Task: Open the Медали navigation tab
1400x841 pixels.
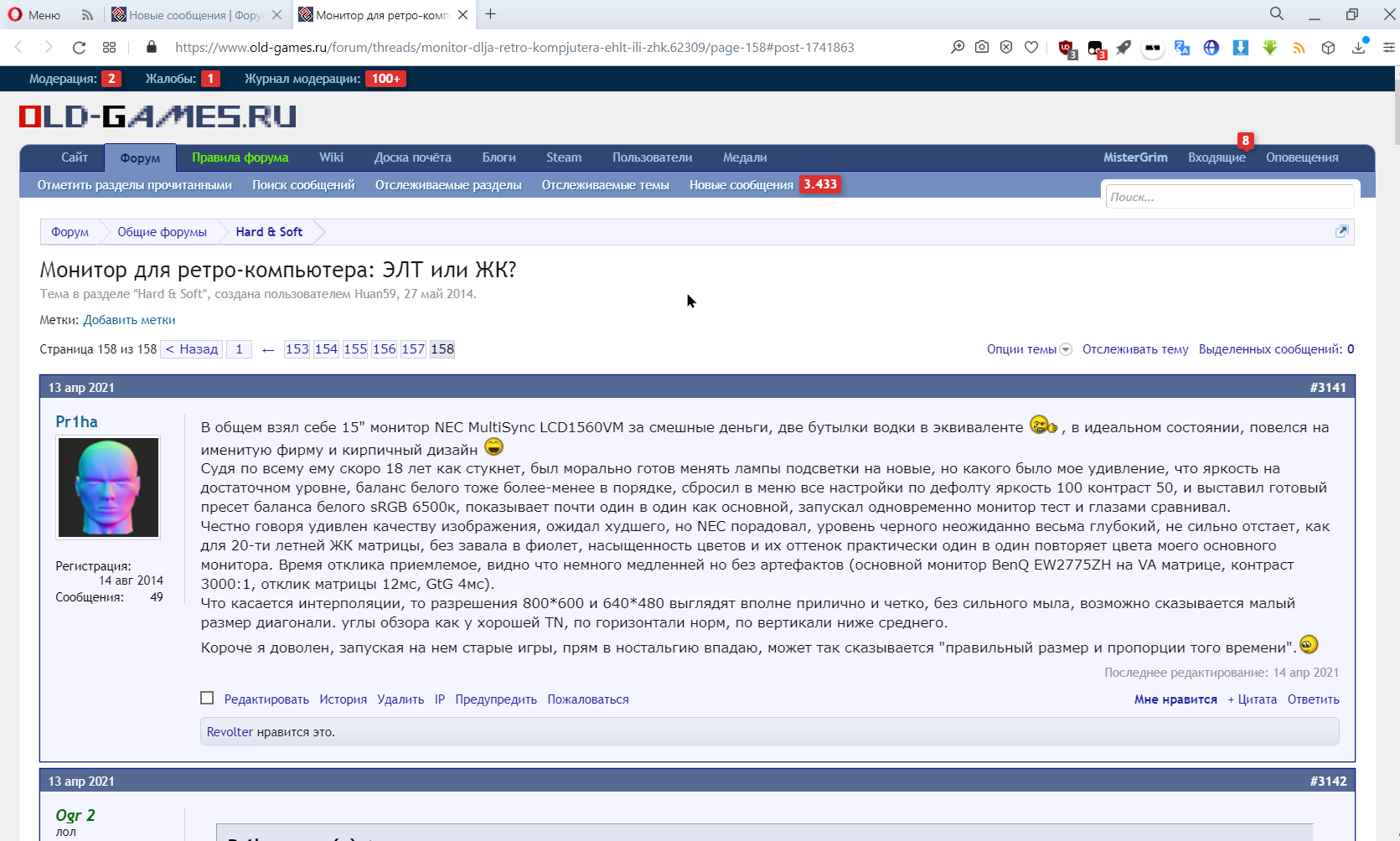Action: tap(745, 157)
